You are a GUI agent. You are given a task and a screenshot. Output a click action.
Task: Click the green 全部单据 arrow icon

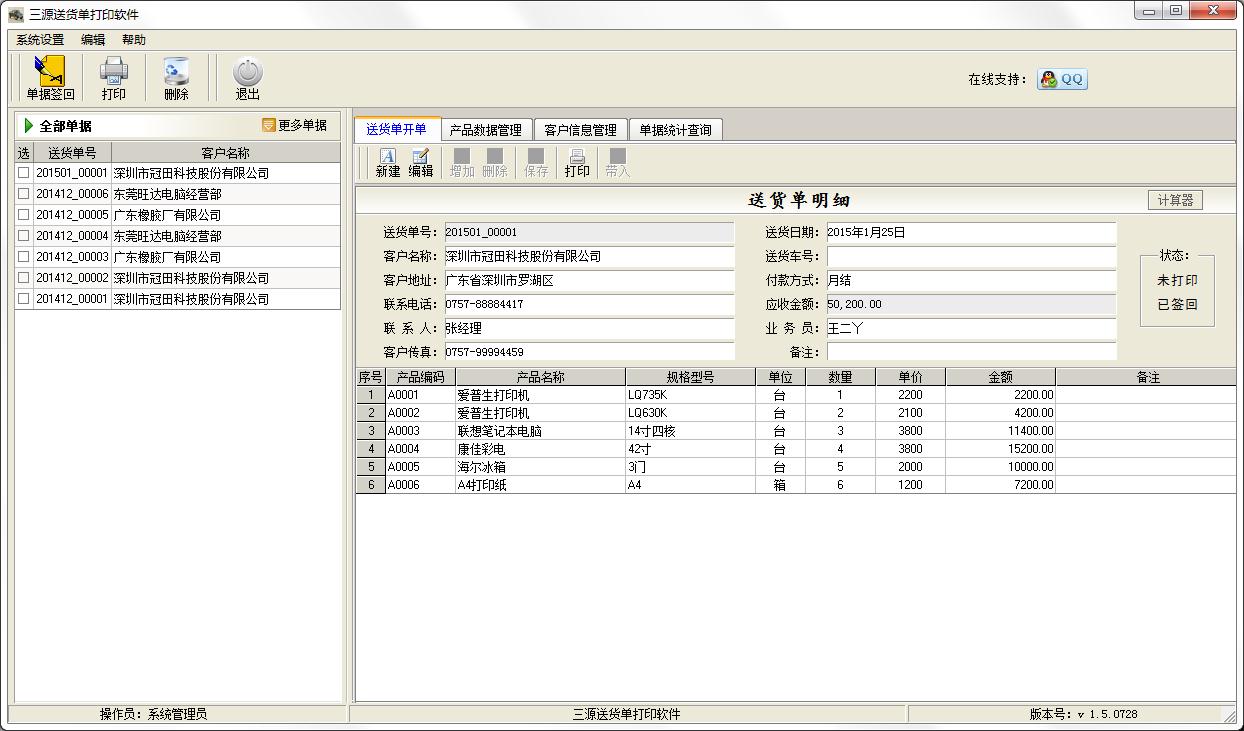(28, 126)
